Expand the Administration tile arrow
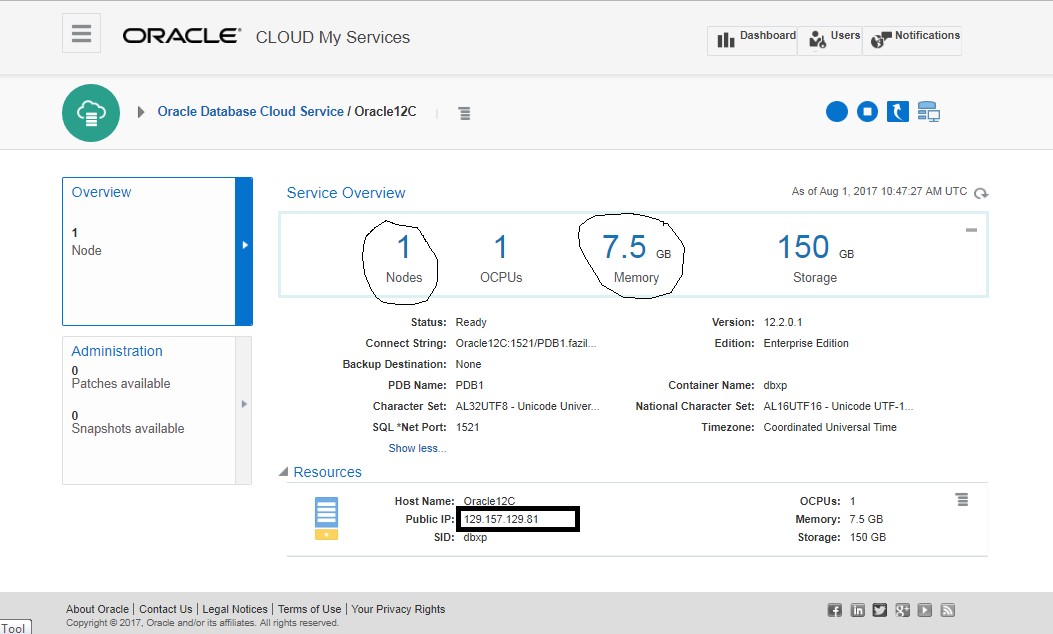This screenshot has width=1053, height=634. 243,404
